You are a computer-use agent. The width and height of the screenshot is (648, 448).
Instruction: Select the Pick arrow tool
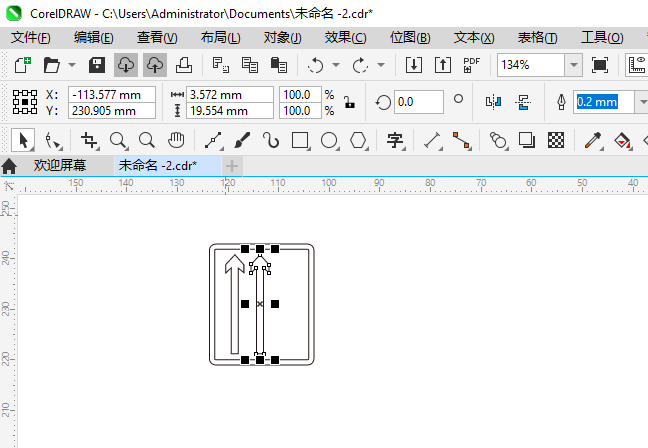[x=23, y=141]
